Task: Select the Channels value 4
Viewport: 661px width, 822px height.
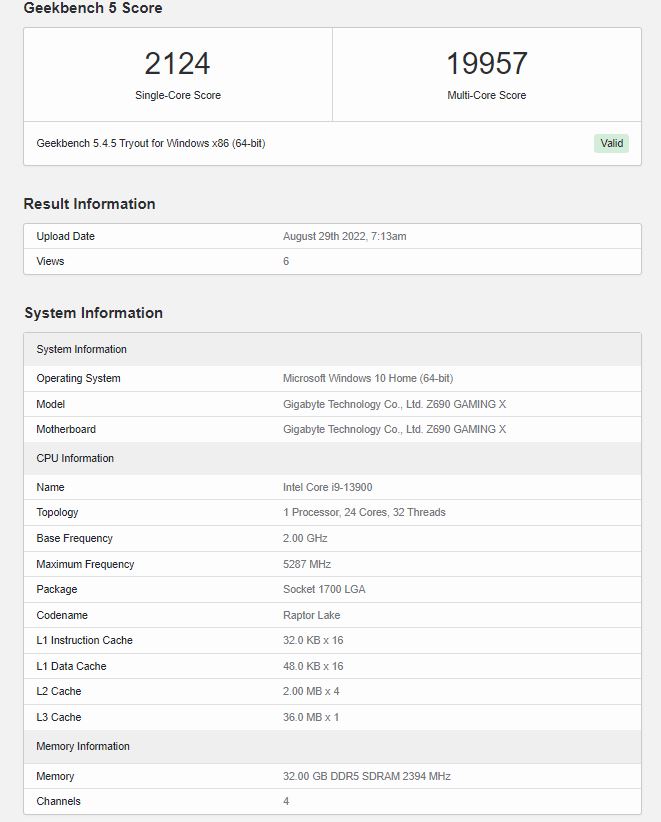Action: point(286,801)
